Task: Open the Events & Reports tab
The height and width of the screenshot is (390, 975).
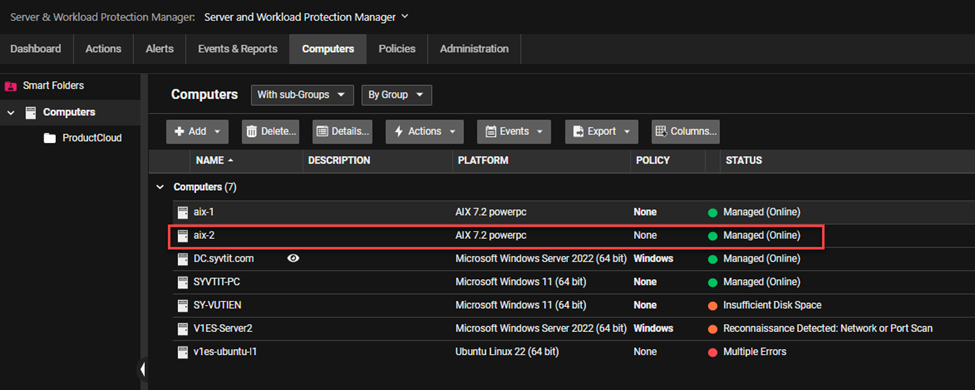Action: click(x=238, y=49)
